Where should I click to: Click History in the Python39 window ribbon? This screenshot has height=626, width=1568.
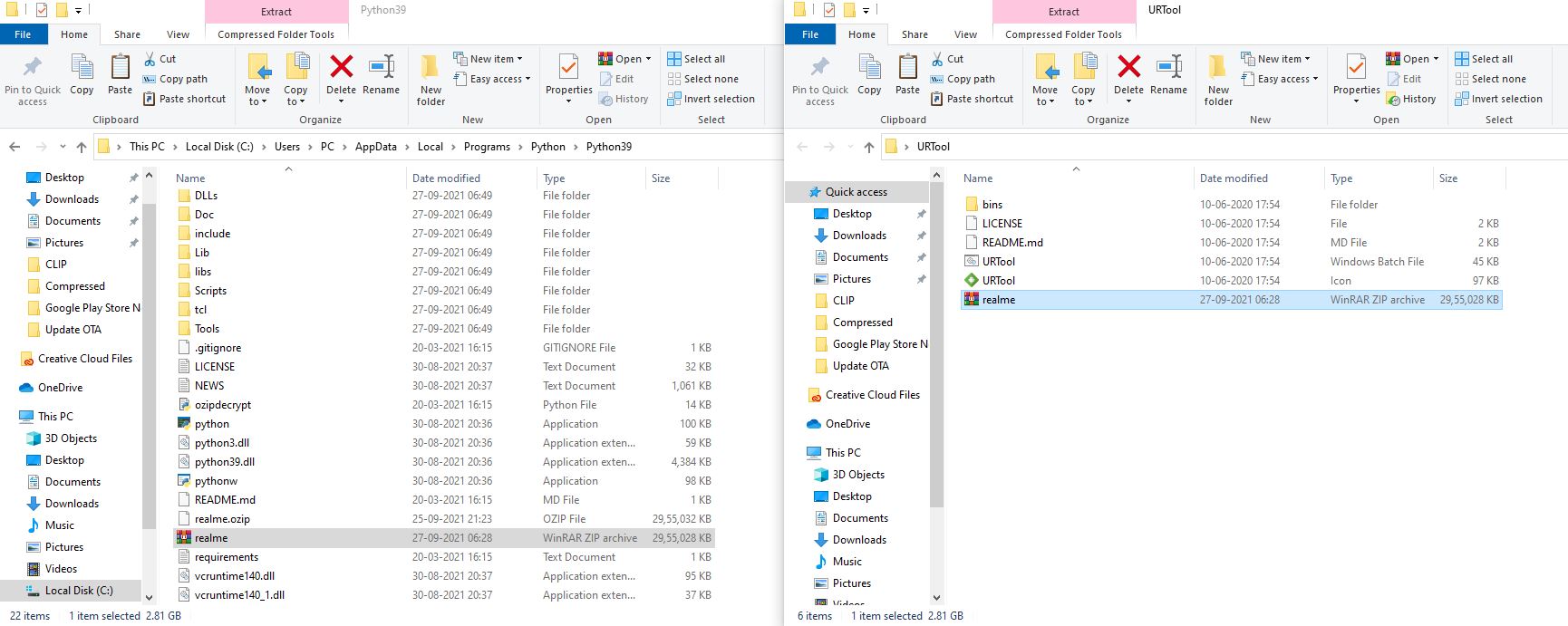(624, 99)
